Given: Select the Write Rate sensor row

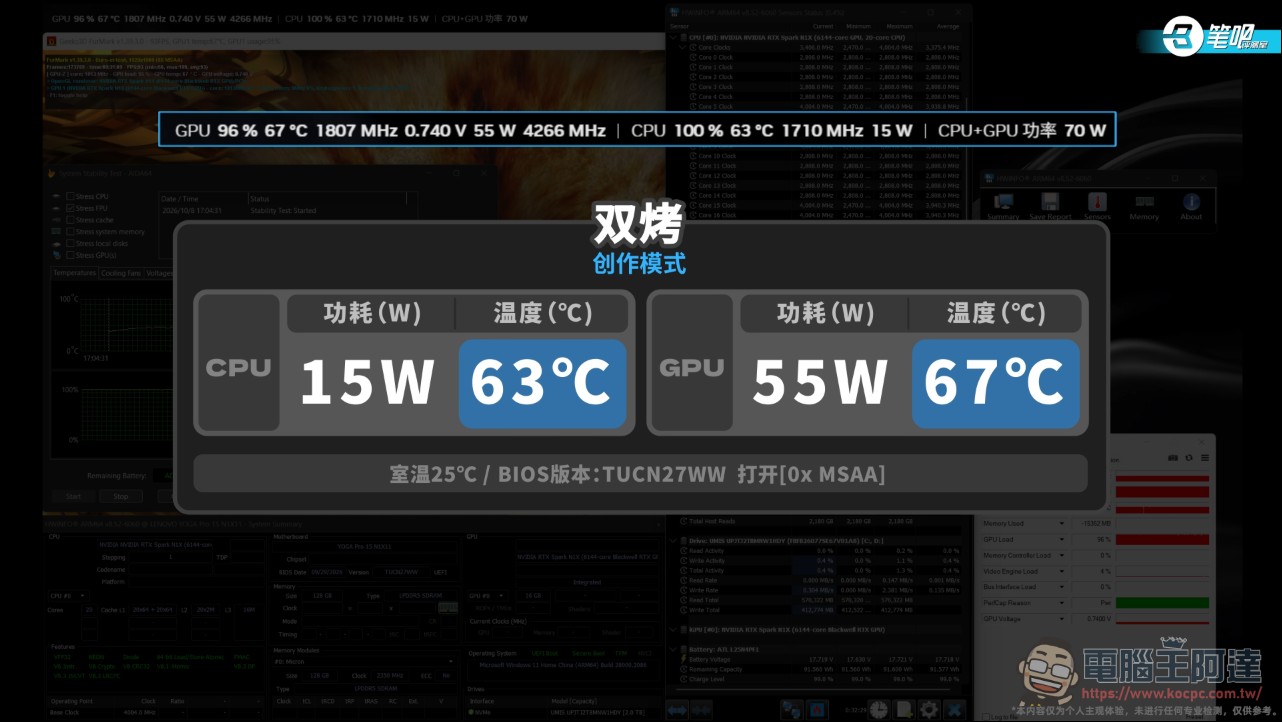Looking at the screenshot, I should (820, 590).
